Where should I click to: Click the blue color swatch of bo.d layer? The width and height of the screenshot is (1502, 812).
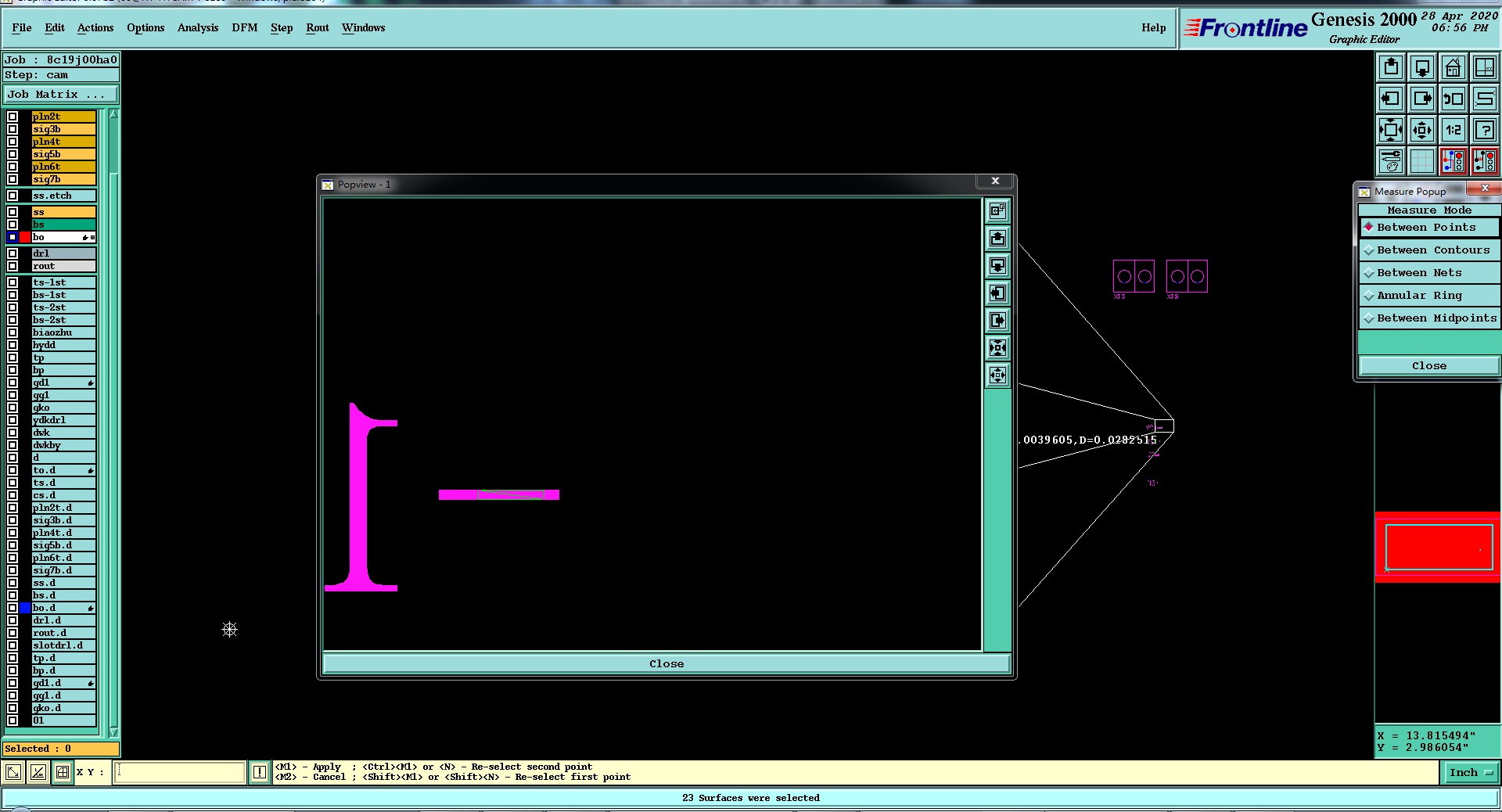[25, 608]
